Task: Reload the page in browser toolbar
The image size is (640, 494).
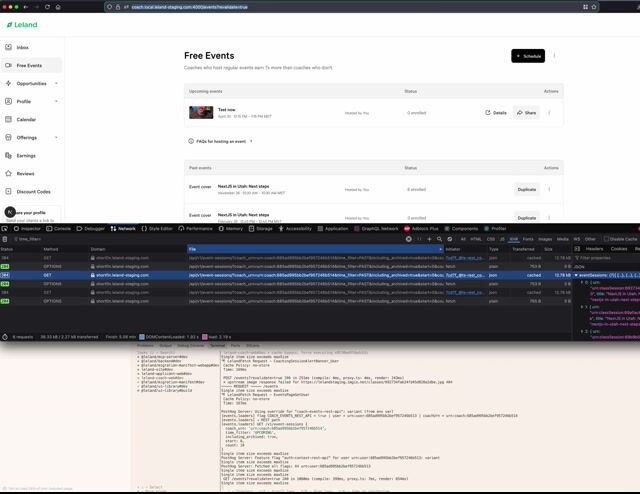Action: (x=47, y=7)
